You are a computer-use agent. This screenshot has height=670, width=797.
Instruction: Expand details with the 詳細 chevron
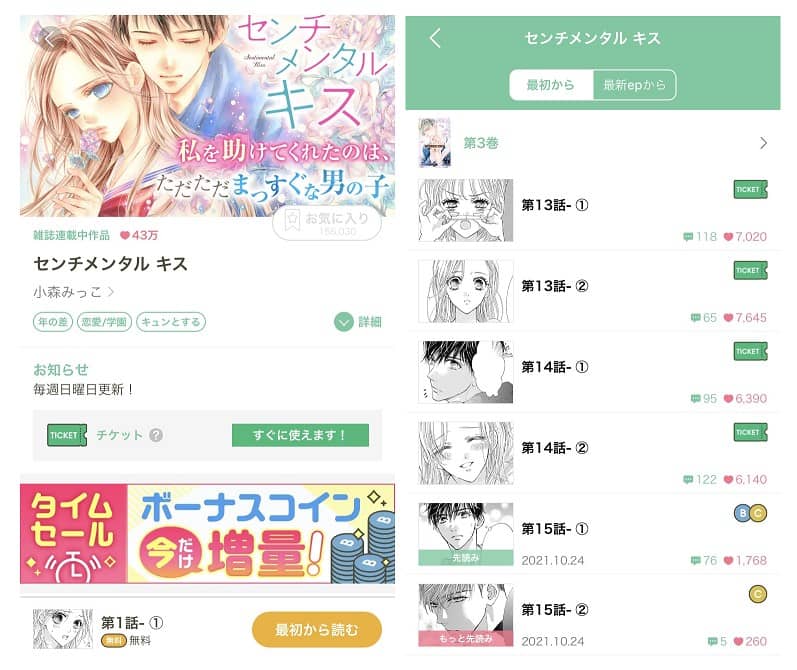point(358,322)
